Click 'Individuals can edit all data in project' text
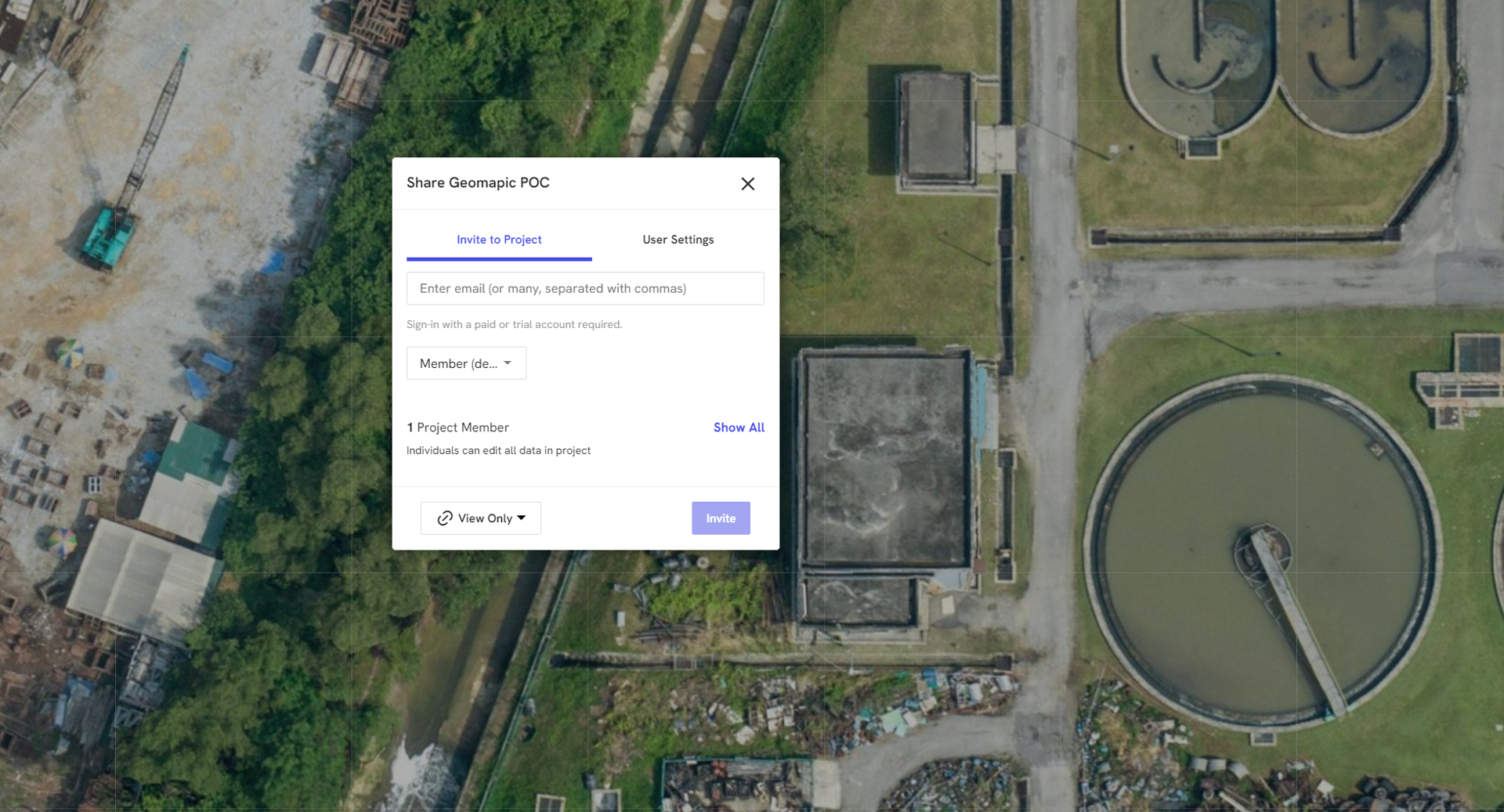This screenshot has height=812, width=1504. [498, 450]
